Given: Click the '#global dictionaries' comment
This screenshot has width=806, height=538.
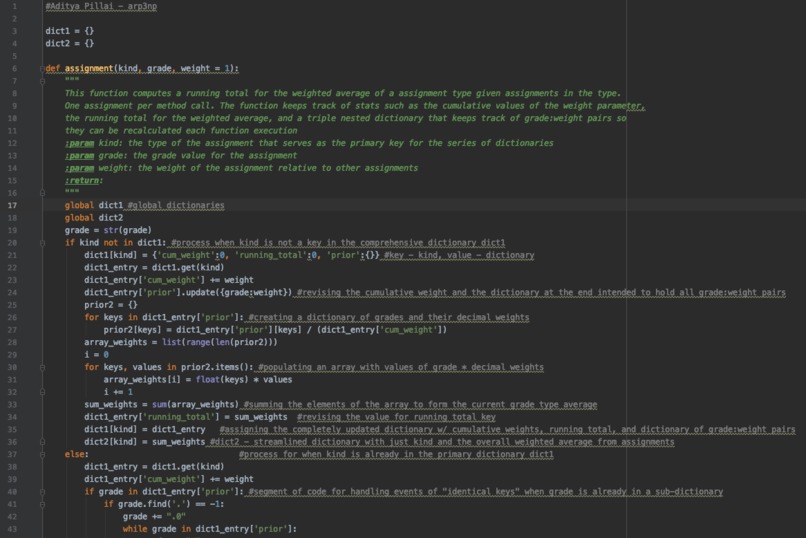Looking at the screenshot, I should tap(176, 206).
